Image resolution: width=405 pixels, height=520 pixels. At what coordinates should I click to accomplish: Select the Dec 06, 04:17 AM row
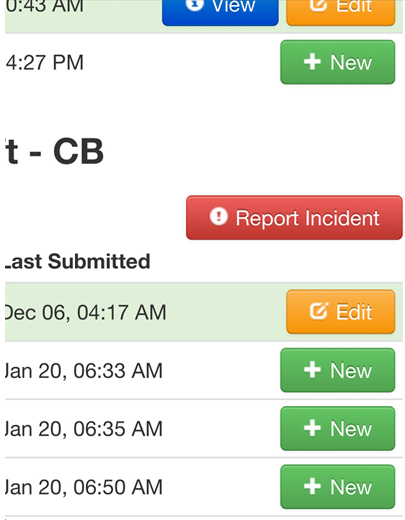[204, 312]
